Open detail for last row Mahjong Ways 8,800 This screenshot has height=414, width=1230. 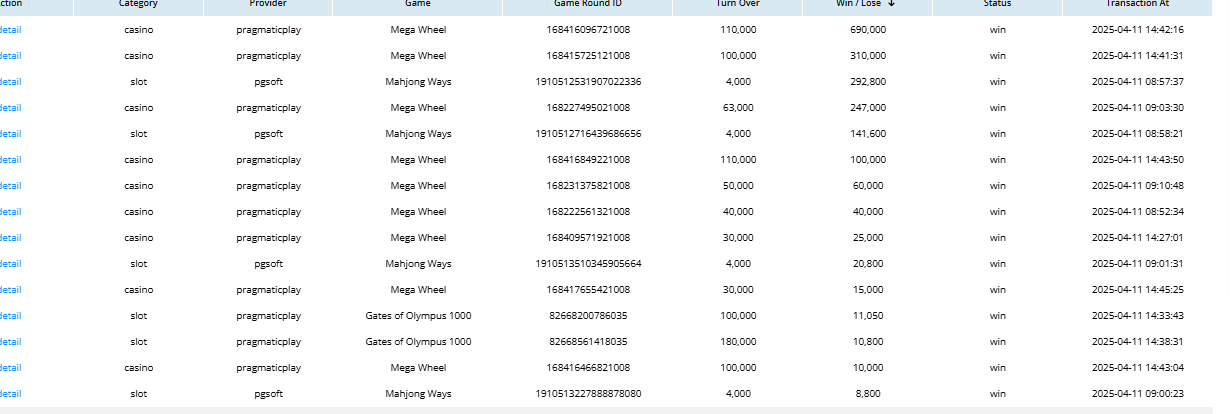pyautogui.click(x=10, y=394)
